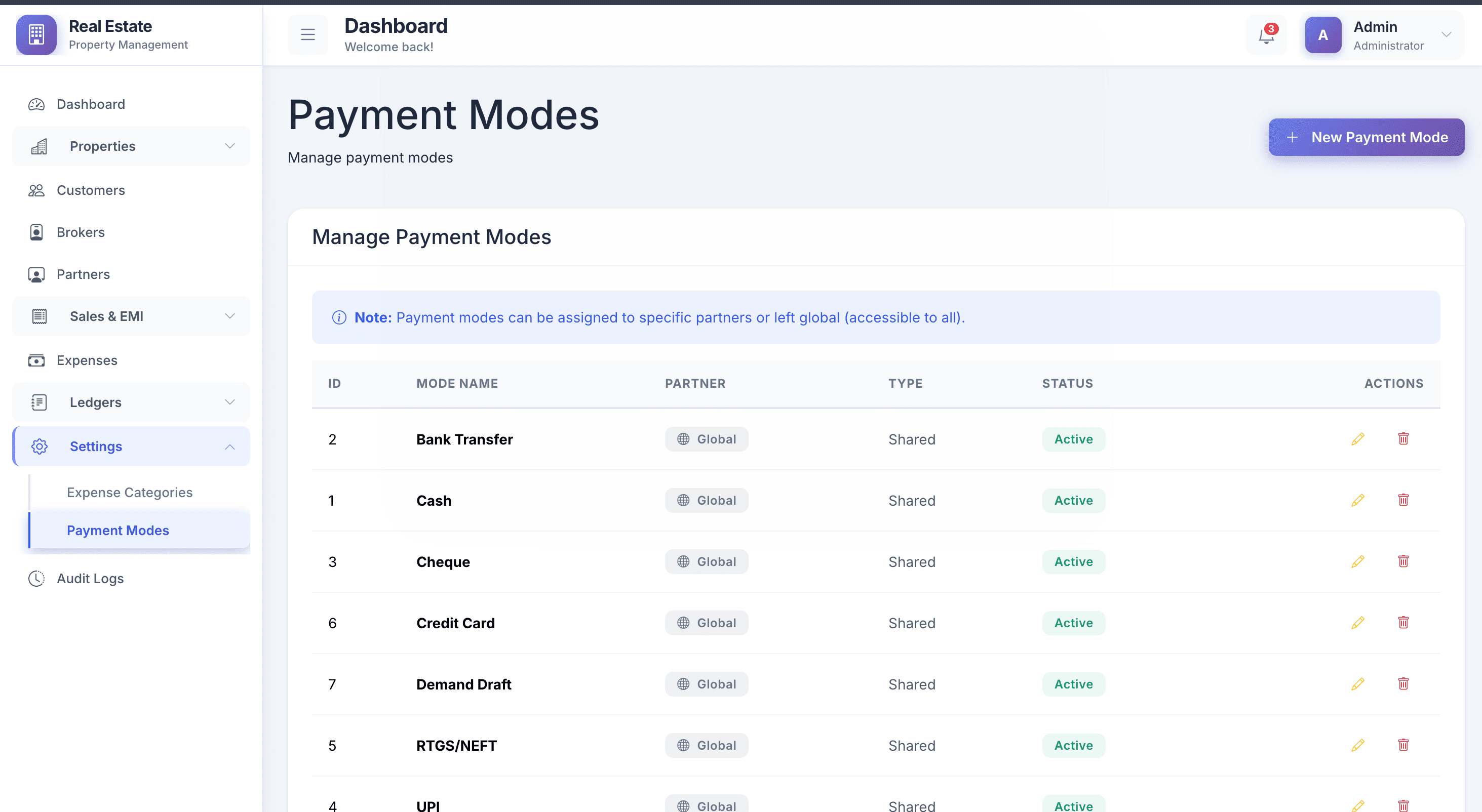Open the notifications bell
The height and width of the screenshot is (812, 1482).
click(x=1266, y=35)
